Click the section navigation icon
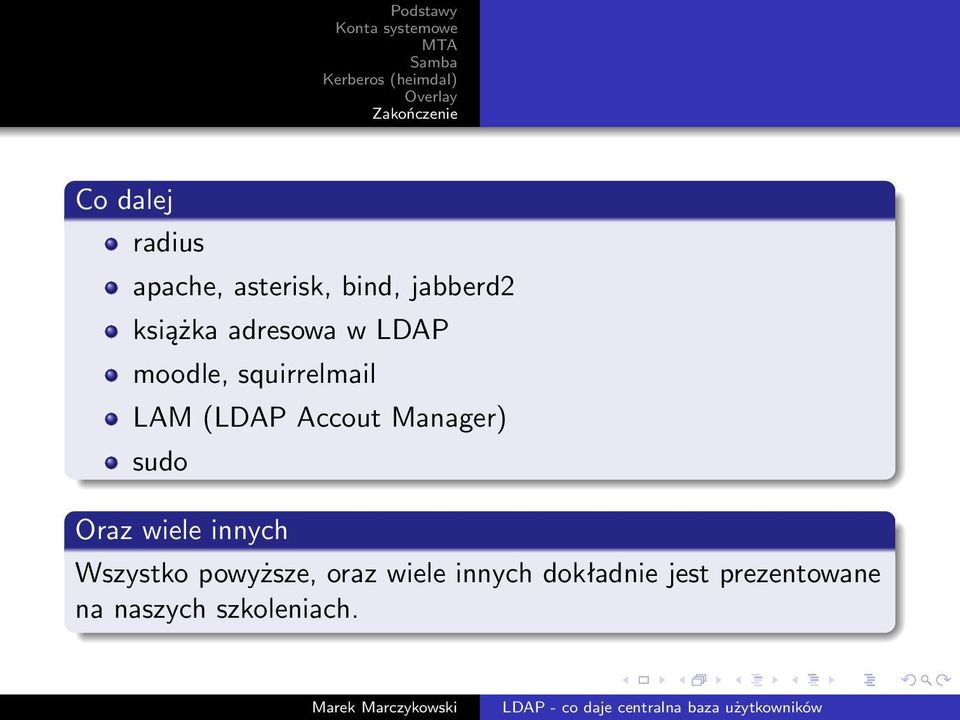Viewport: 960px width, 720px height. [813, 680]
